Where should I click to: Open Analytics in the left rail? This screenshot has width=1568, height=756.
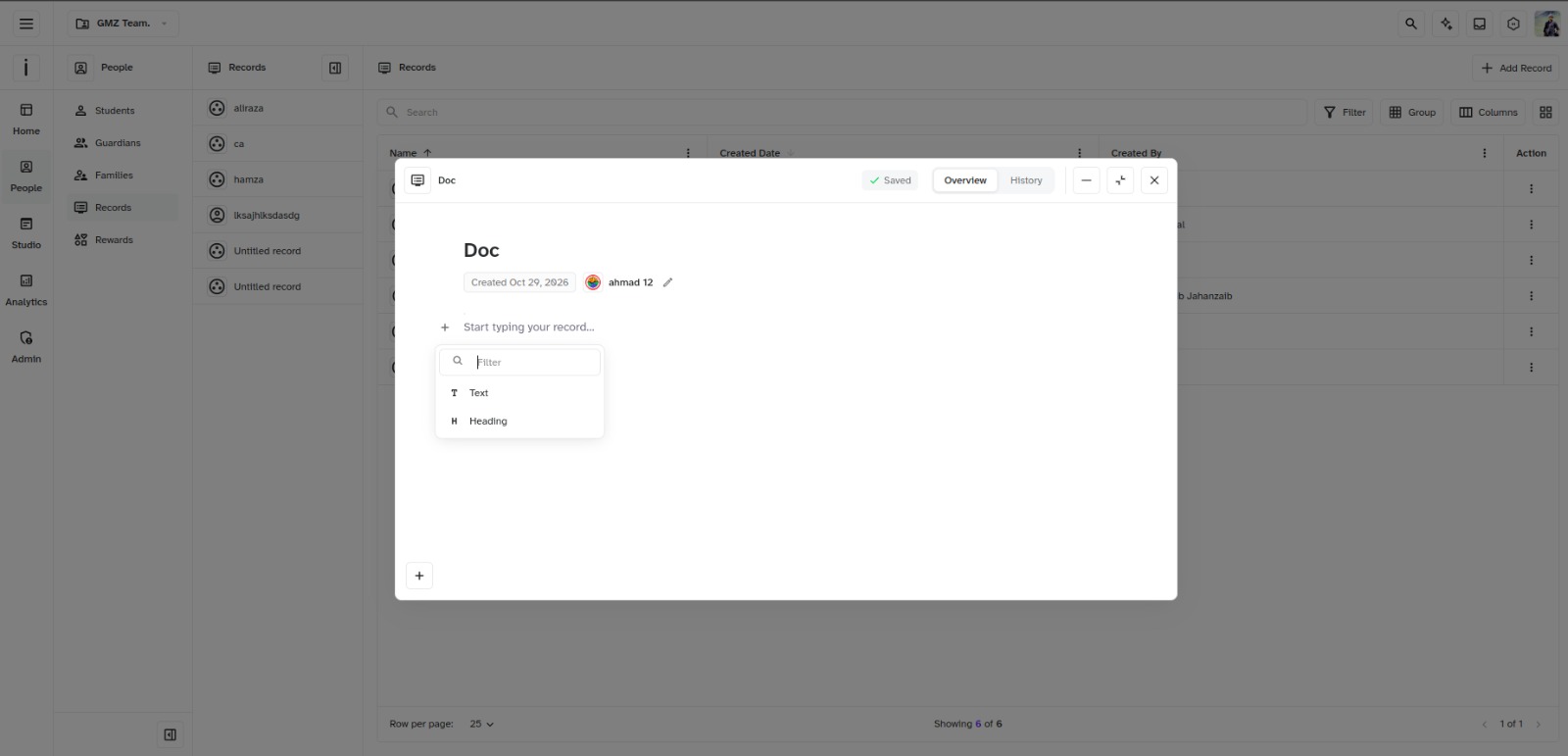point(26,290)
